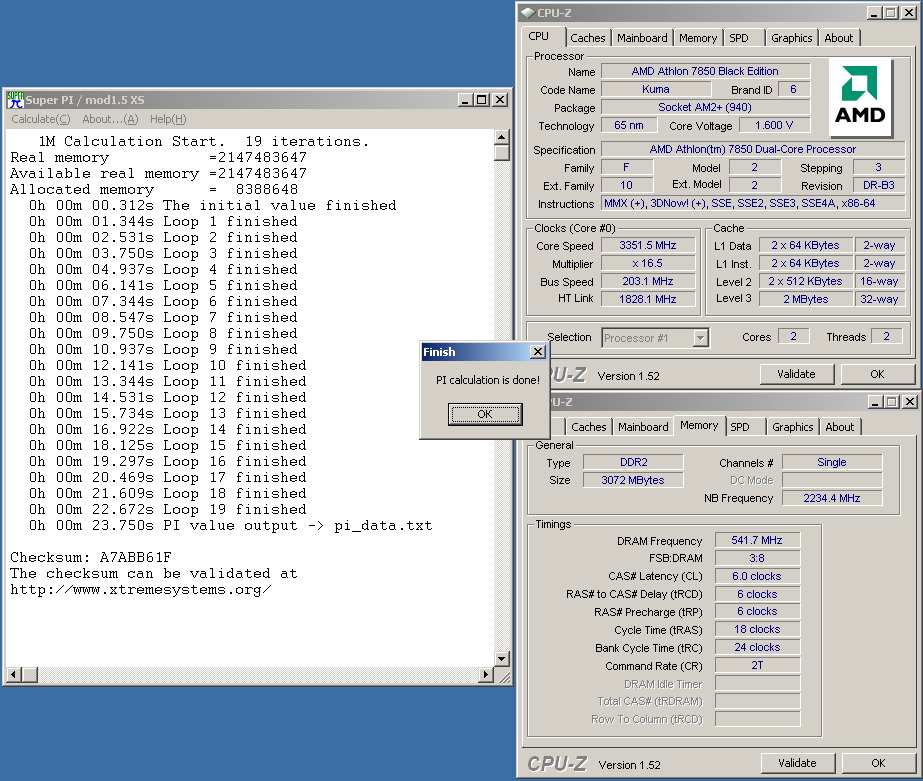
Task: Click the Code Name value 'Kuma'
Action: (656, 89)
